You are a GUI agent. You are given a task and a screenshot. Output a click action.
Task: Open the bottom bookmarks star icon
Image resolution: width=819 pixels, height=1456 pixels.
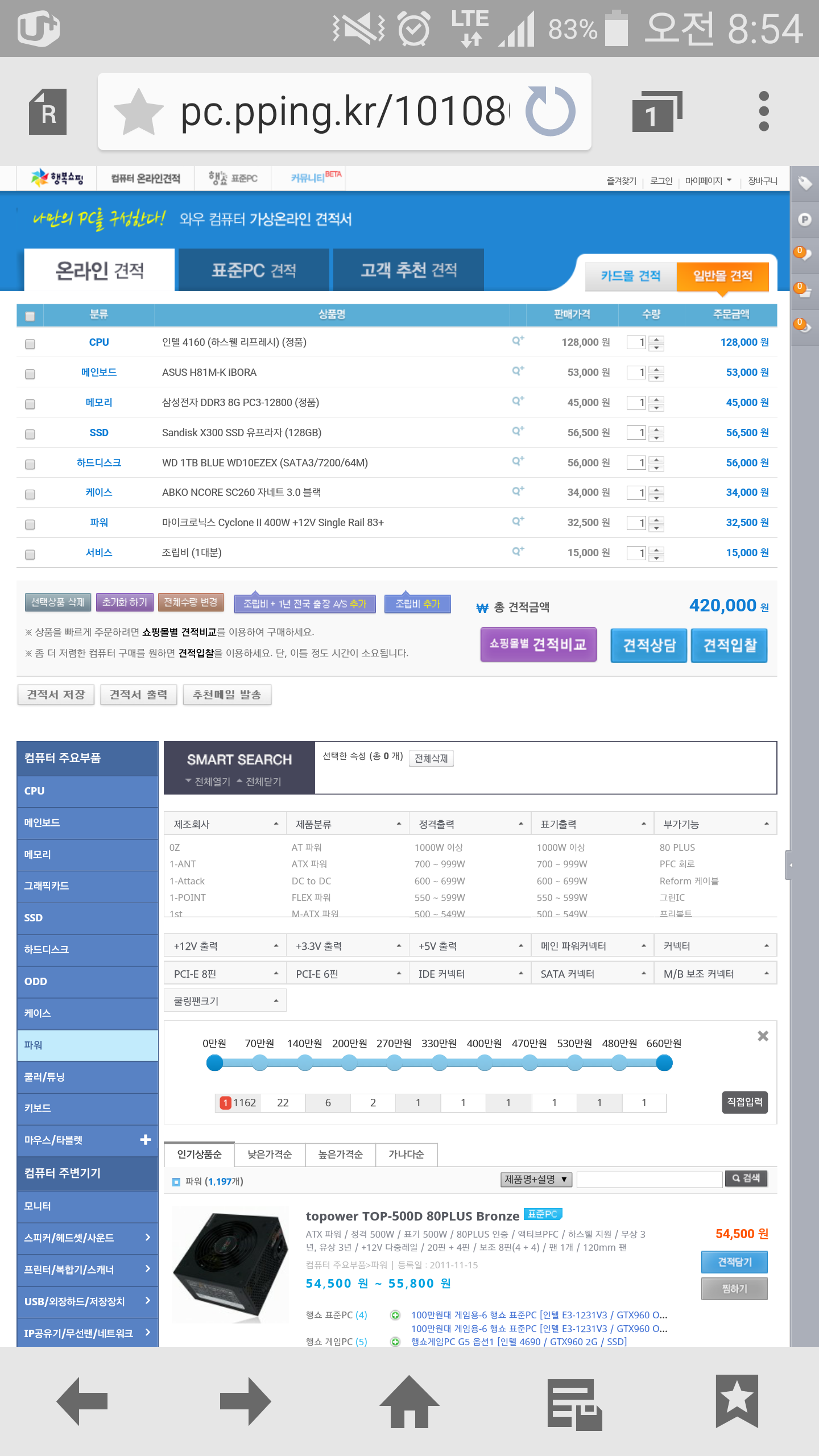coord(737,1401)
